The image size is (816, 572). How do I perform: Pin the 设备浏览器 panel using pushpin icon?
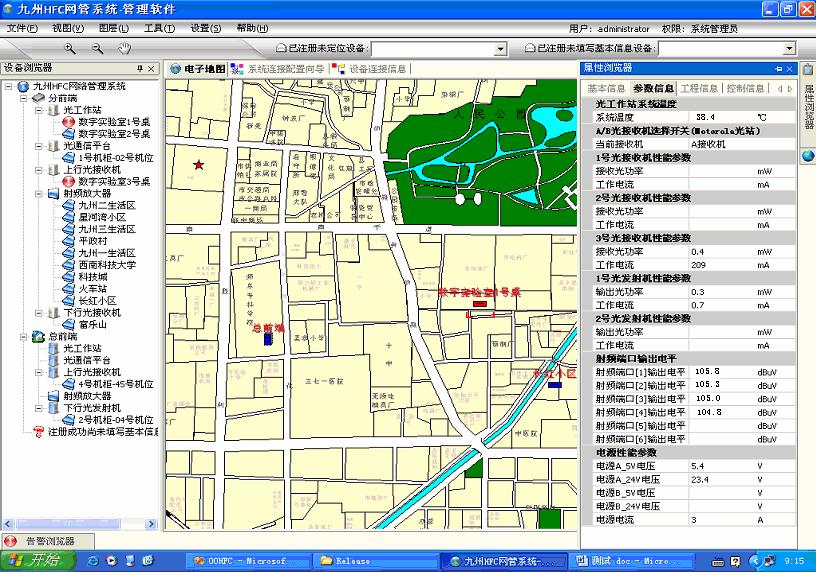point(140,68)
